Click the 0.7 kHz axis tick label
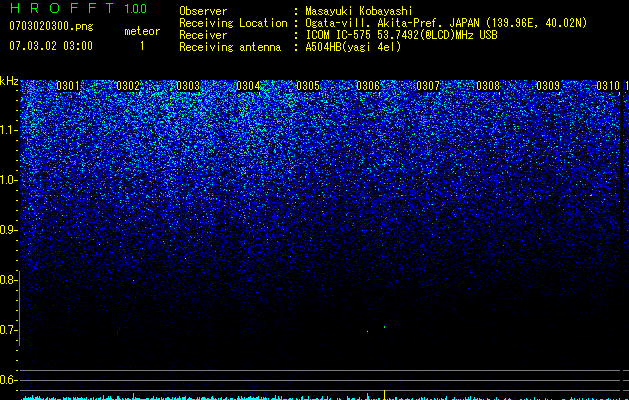 9,330
